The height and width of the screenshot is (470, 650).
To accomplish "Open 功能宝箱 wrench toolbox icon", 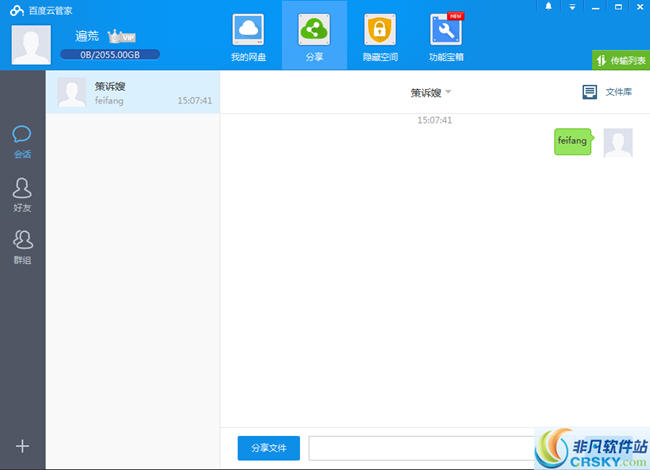I will 446,29.
